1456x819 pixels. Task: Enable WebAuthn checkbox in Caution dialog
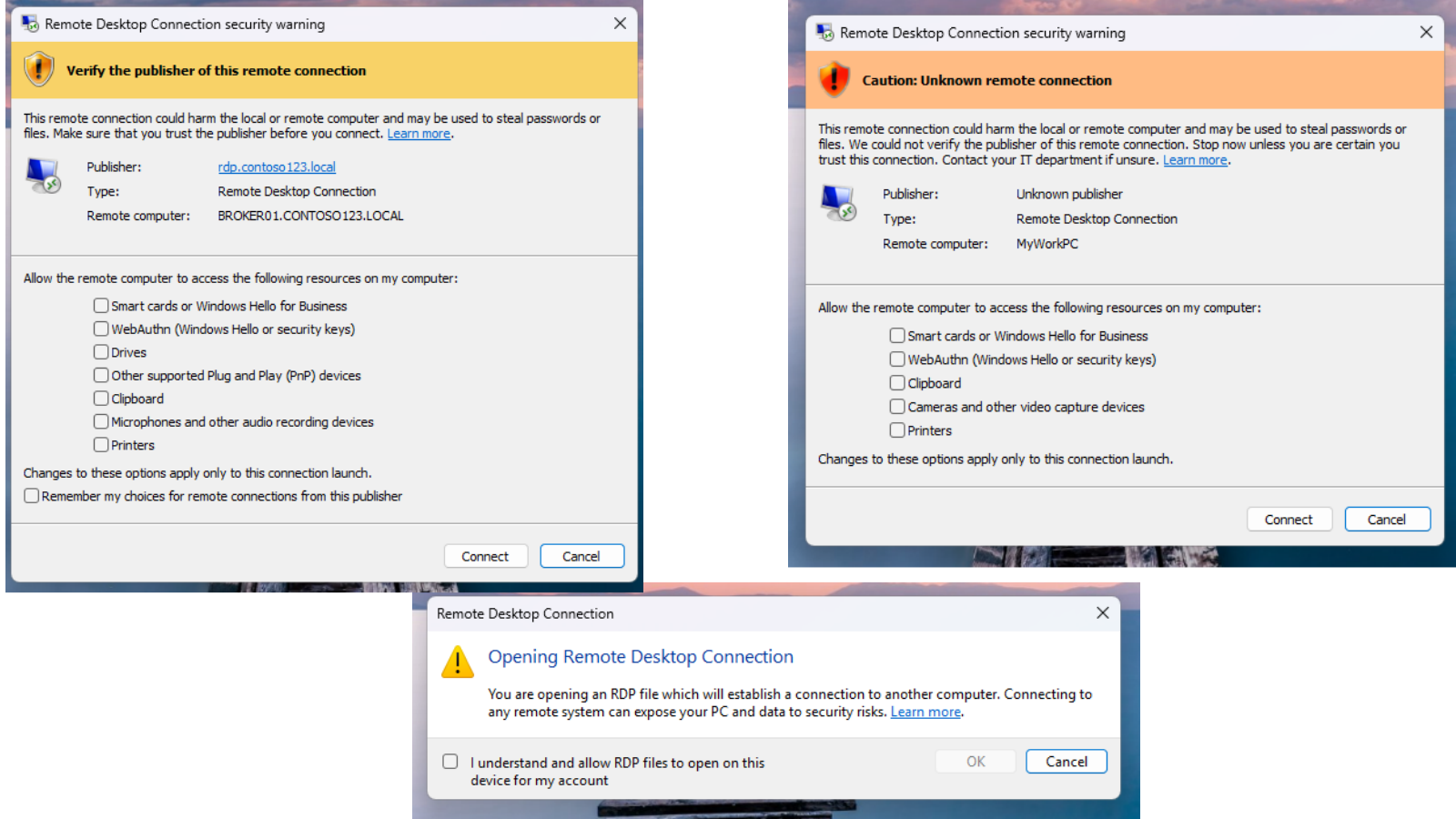click(x=897, y=359)
